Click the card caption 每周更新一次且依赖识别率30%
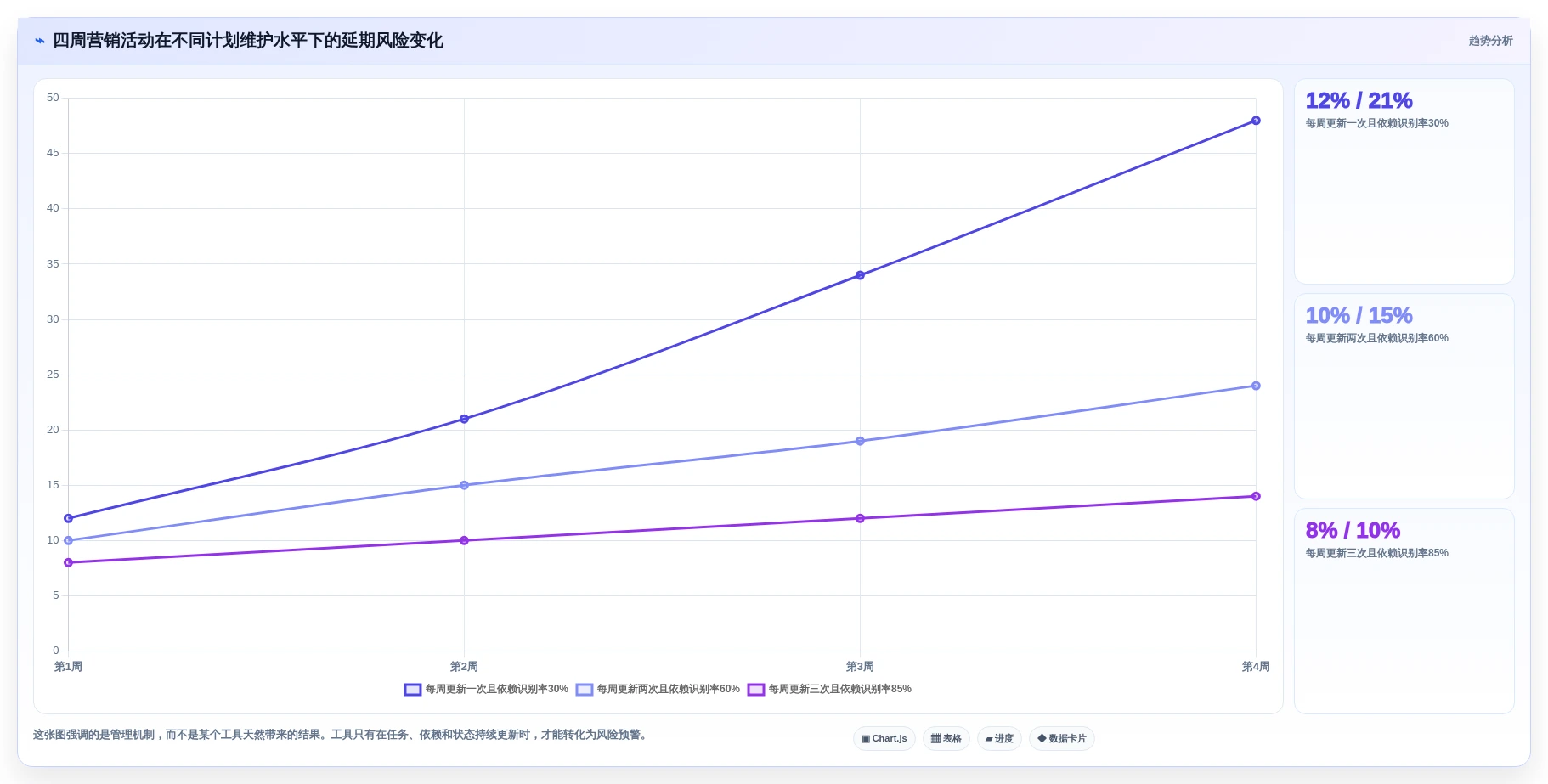Screen dimensions: 1548x784 1376,123
